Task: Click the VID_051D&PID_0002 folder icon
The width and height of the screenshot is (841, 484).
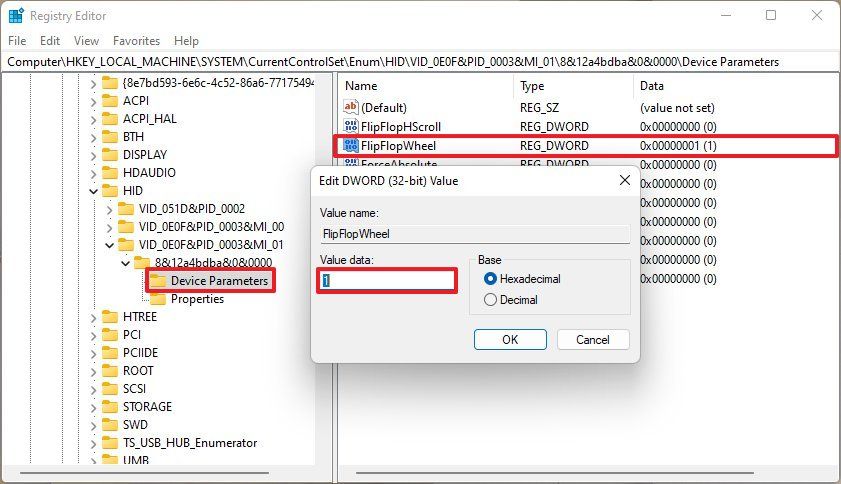Action: tap(126, 209)
